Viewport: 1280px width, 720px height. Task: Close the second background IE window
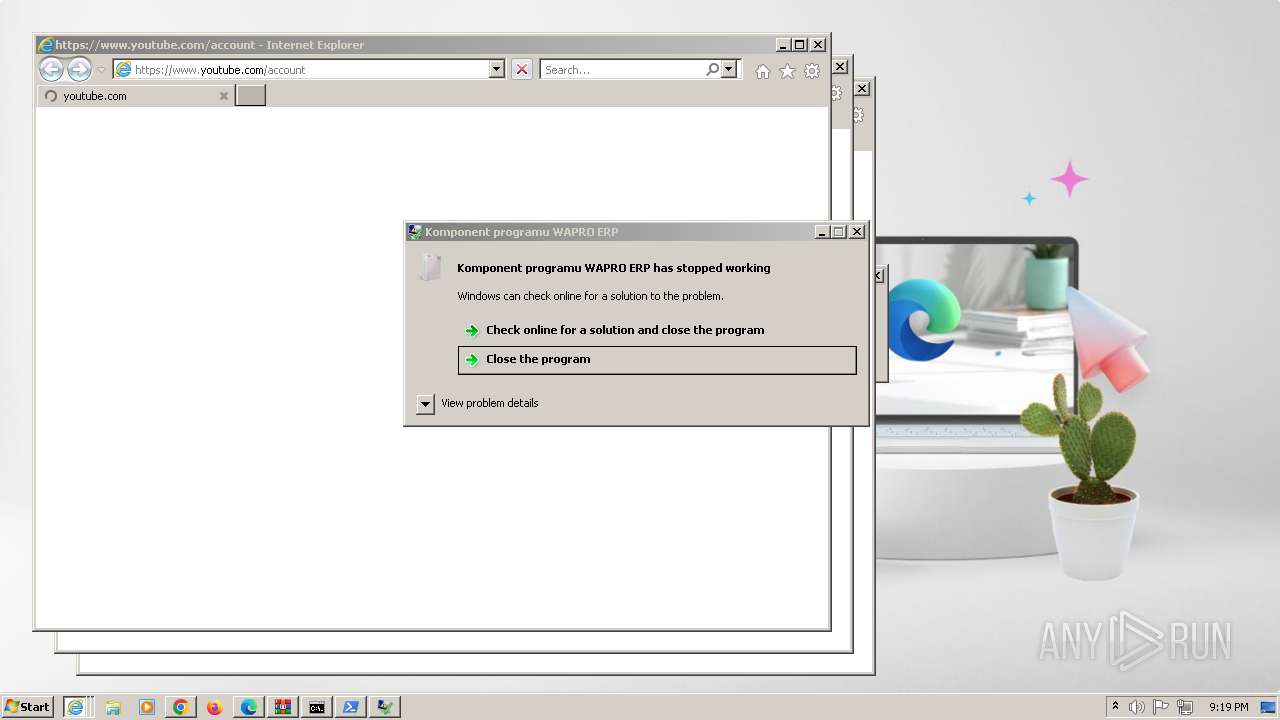click(840, 67)
